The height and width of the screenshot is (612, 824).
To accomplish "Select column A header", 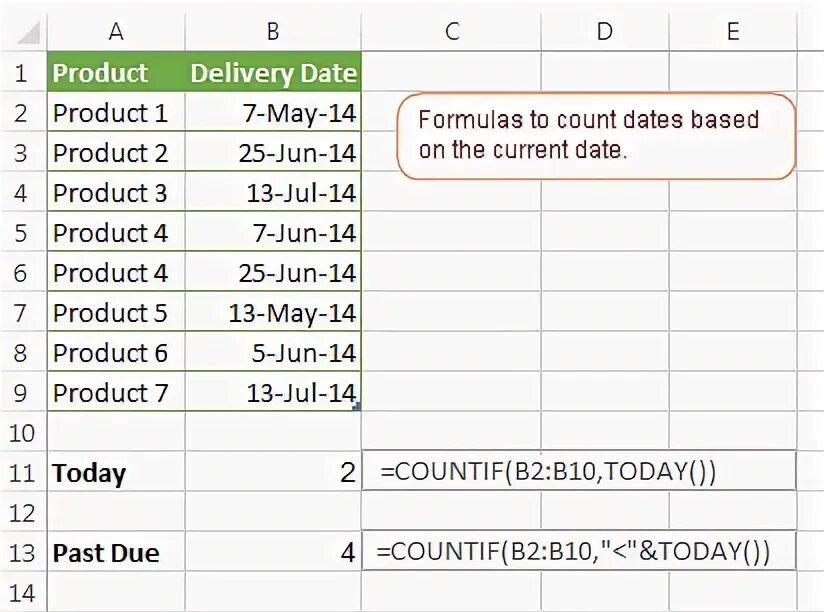I will 116,32.
